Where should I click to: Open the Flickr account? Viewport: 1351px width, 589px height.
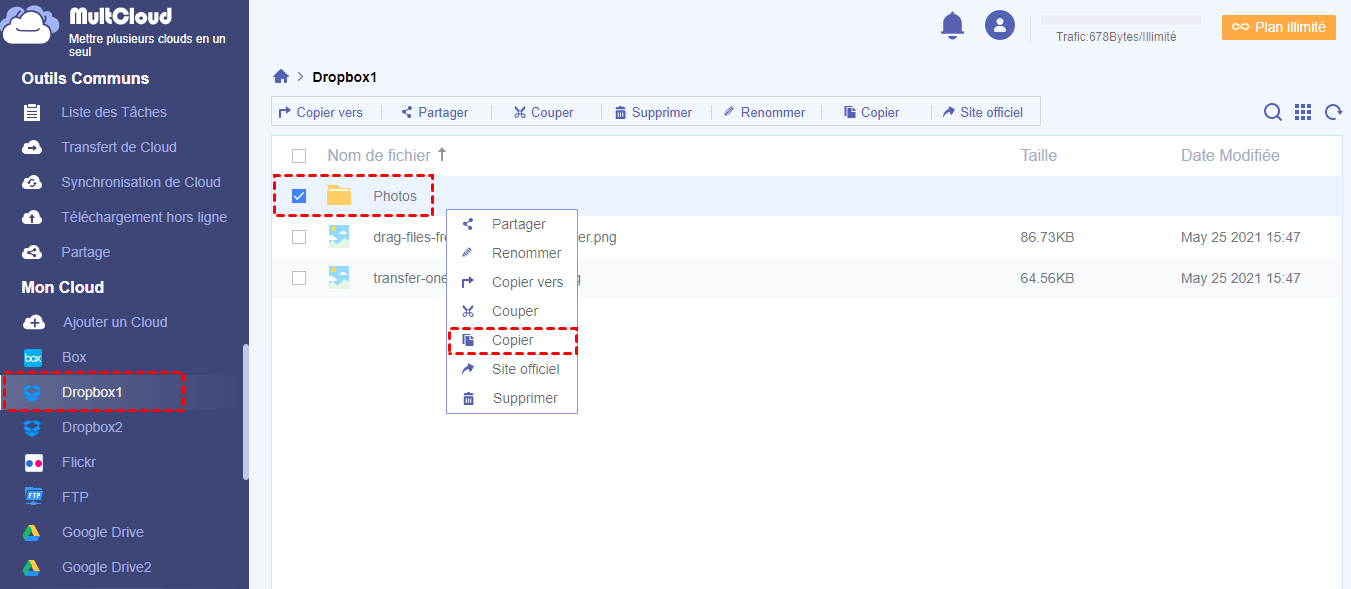click(79, 462)
